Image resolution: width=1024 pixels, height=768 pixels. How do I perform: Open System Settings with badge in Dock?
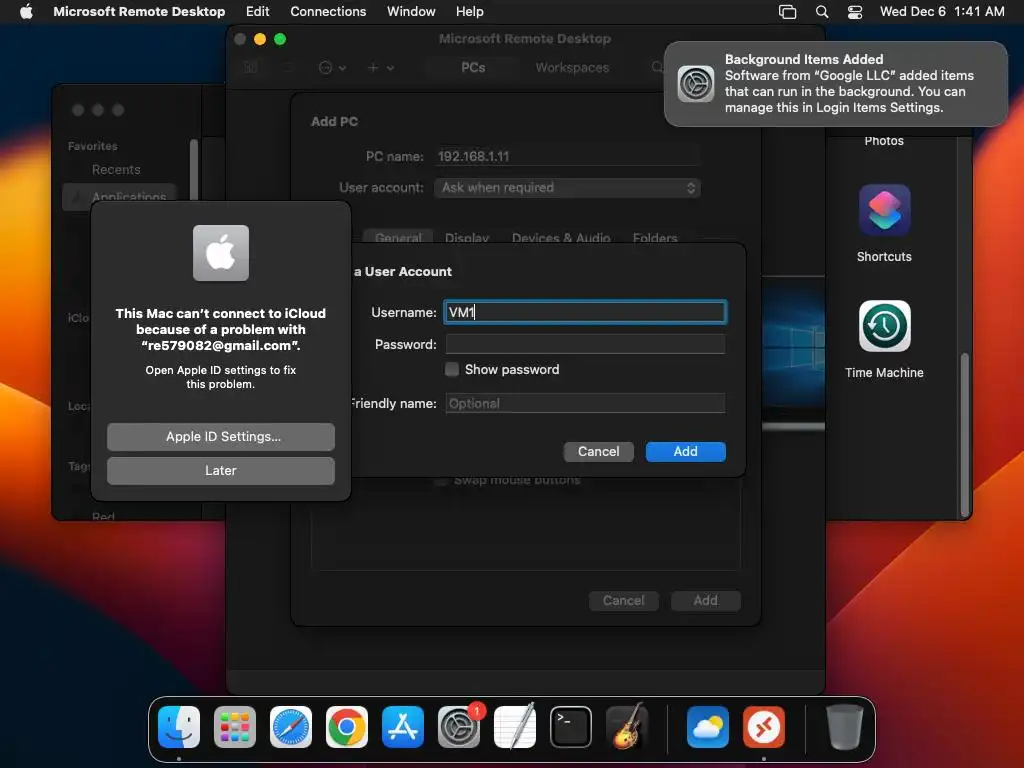coord(459,727)
